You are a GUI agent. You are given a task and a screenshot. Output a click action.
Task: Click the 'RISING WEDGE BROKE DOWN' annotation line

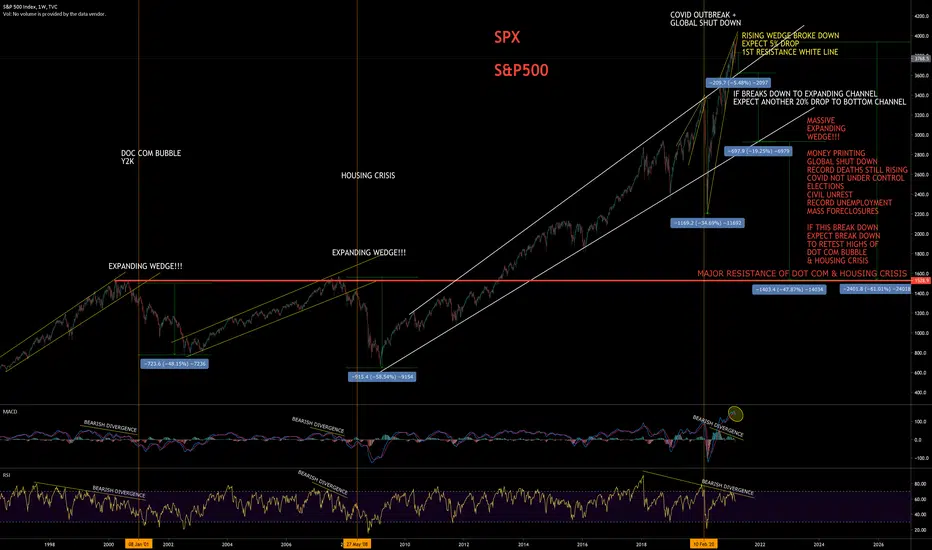coord(790,36)
